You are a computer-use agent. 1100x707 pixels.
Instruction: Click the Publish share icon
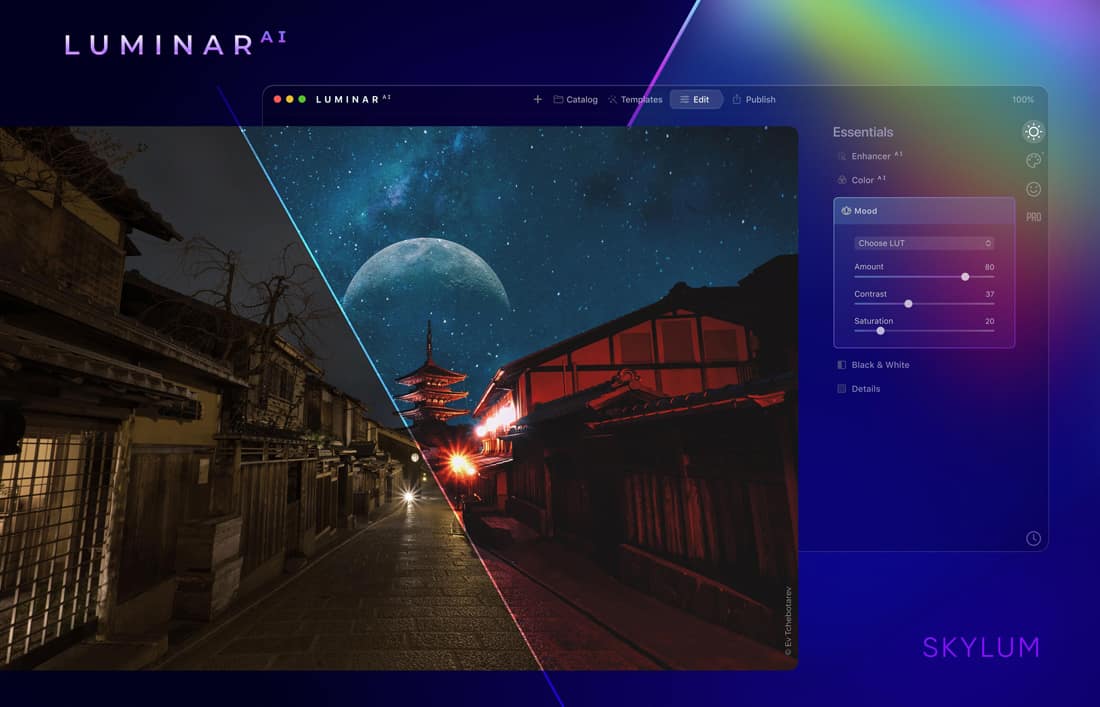click(x=737, y=100)
